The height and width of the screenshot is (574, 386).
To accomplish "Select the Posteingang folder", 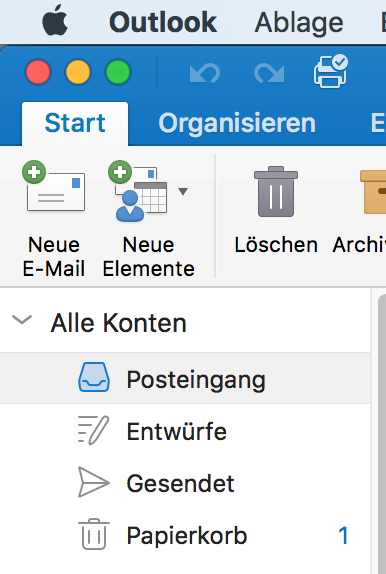I will [185, 379].
